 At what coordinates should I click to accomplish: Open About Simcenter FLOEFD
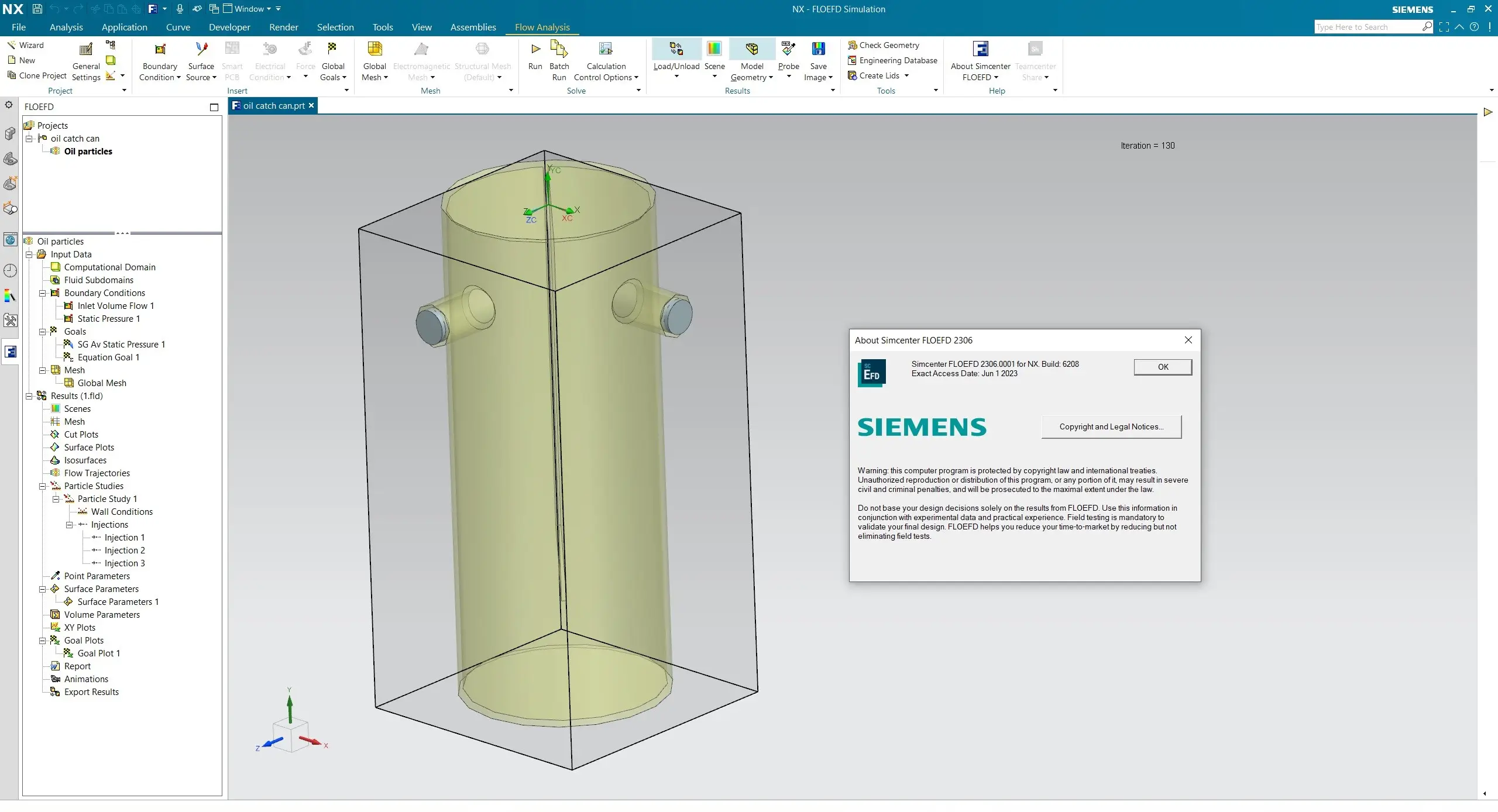pos(980,61)
